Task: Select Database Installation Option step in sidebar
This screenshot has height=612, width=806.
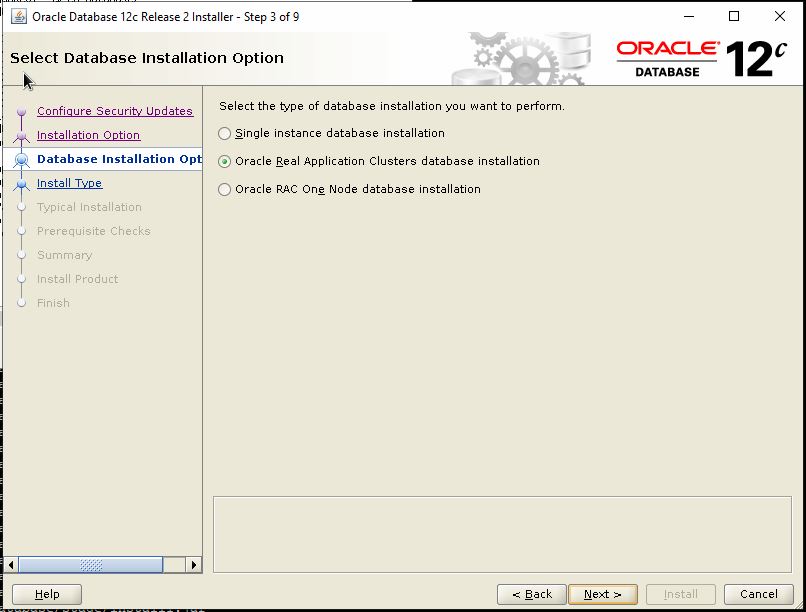Action: [x=119, y=159]
